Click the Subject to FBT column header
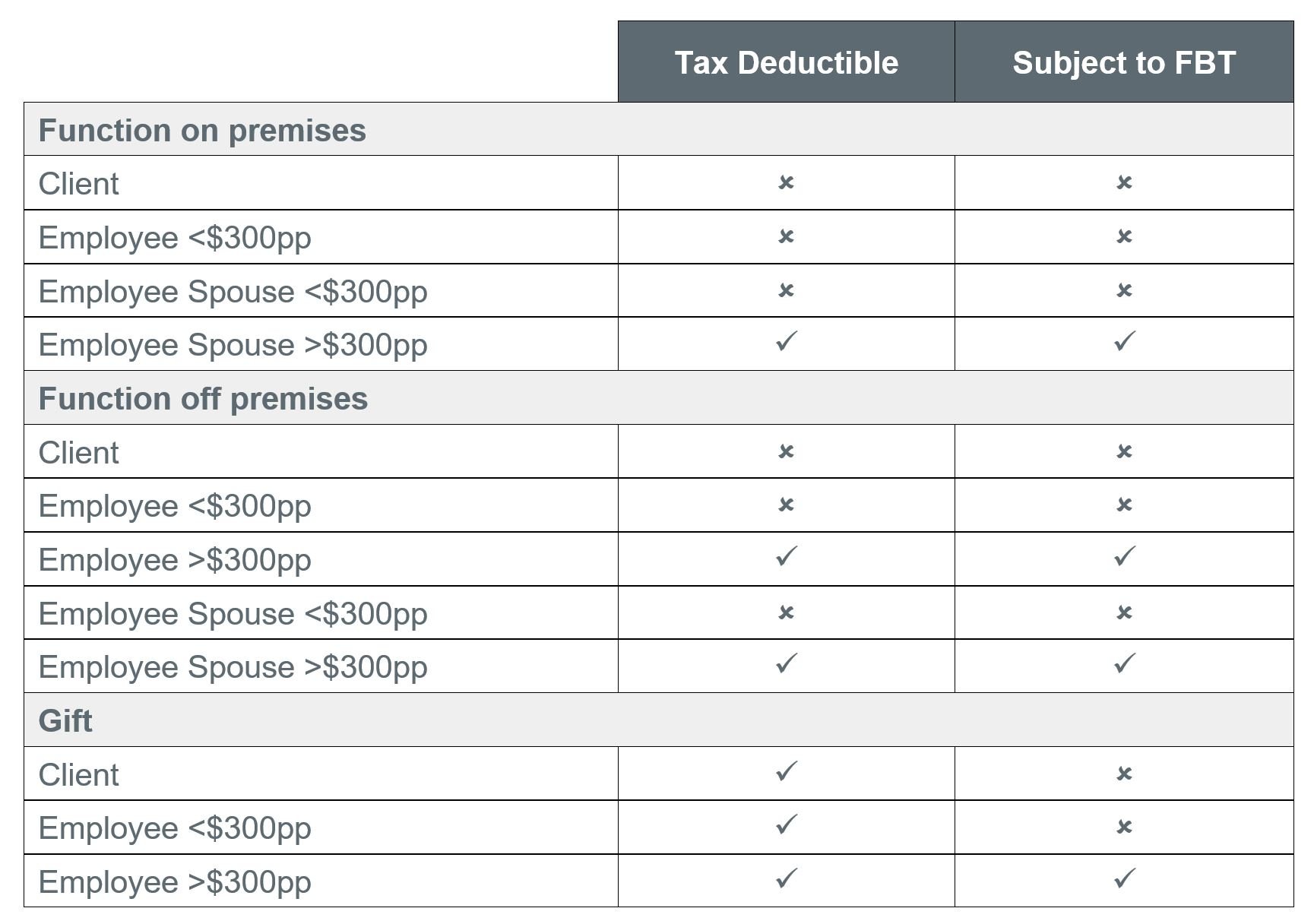The height and width of the screenshot is (924, 1314). coord(1123,62)
